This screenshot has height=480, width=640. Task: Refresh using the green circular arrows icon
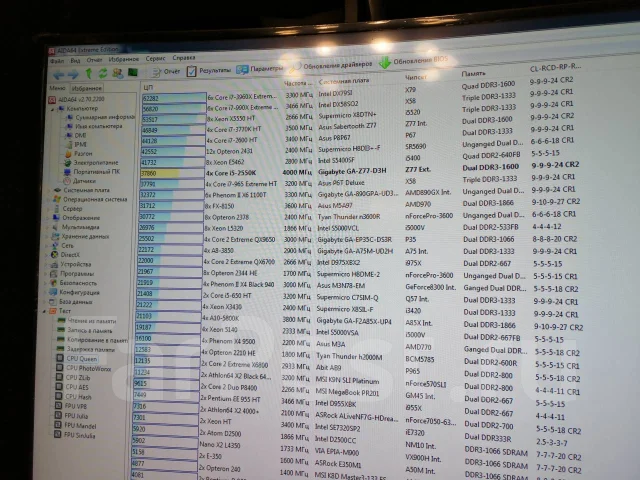(103, 73)
